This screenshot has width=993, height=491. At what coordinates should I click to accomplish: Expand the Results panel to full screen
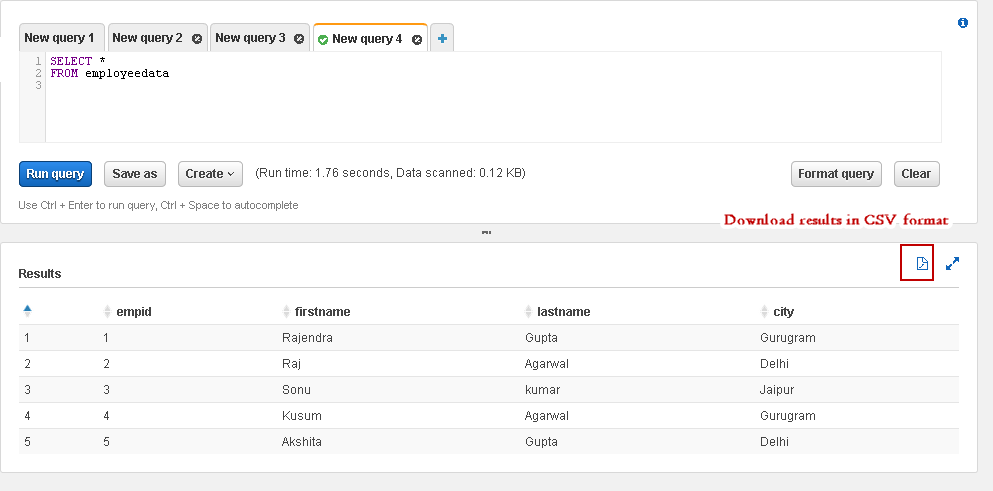pos(952,263)
